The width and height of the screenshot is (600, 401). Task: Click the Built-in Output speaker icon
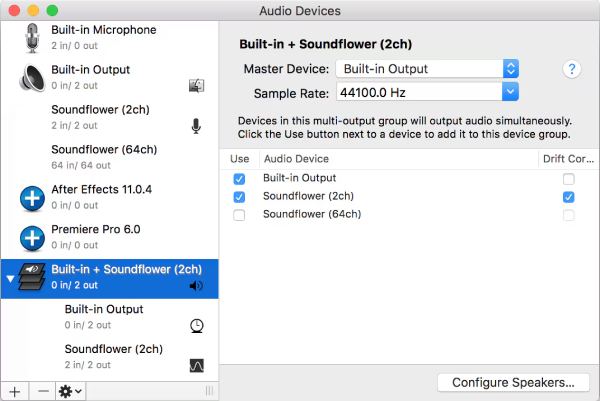(32, 78)
